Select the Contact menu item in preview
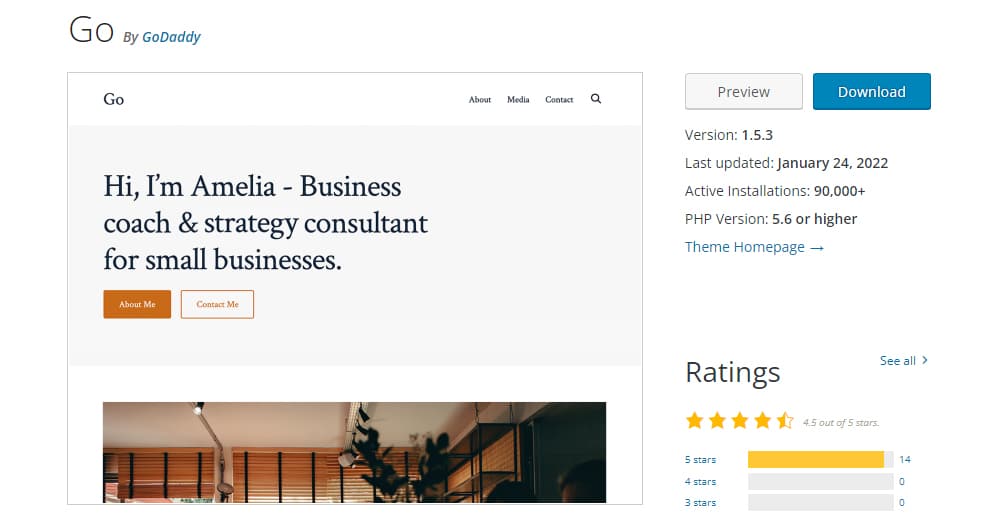Image resolution: width=1000 pixels, height=521 pixels. [x=559, y=100]
